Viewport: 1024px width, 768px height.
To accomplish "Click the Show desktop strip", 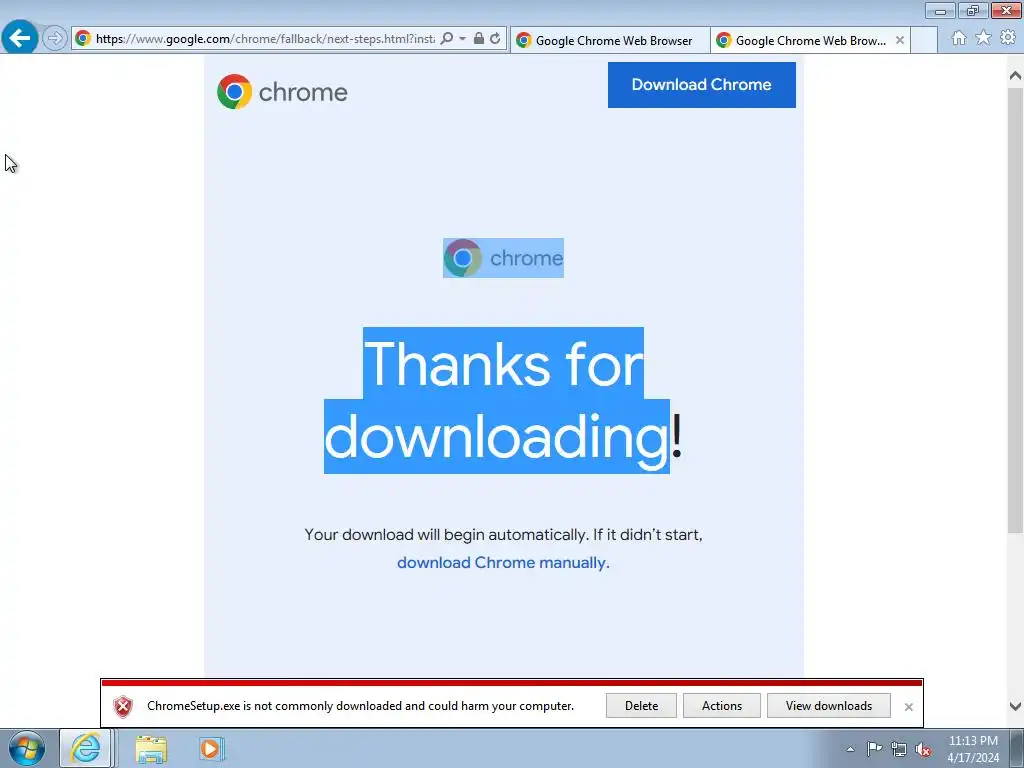I will pos(1017,748).
